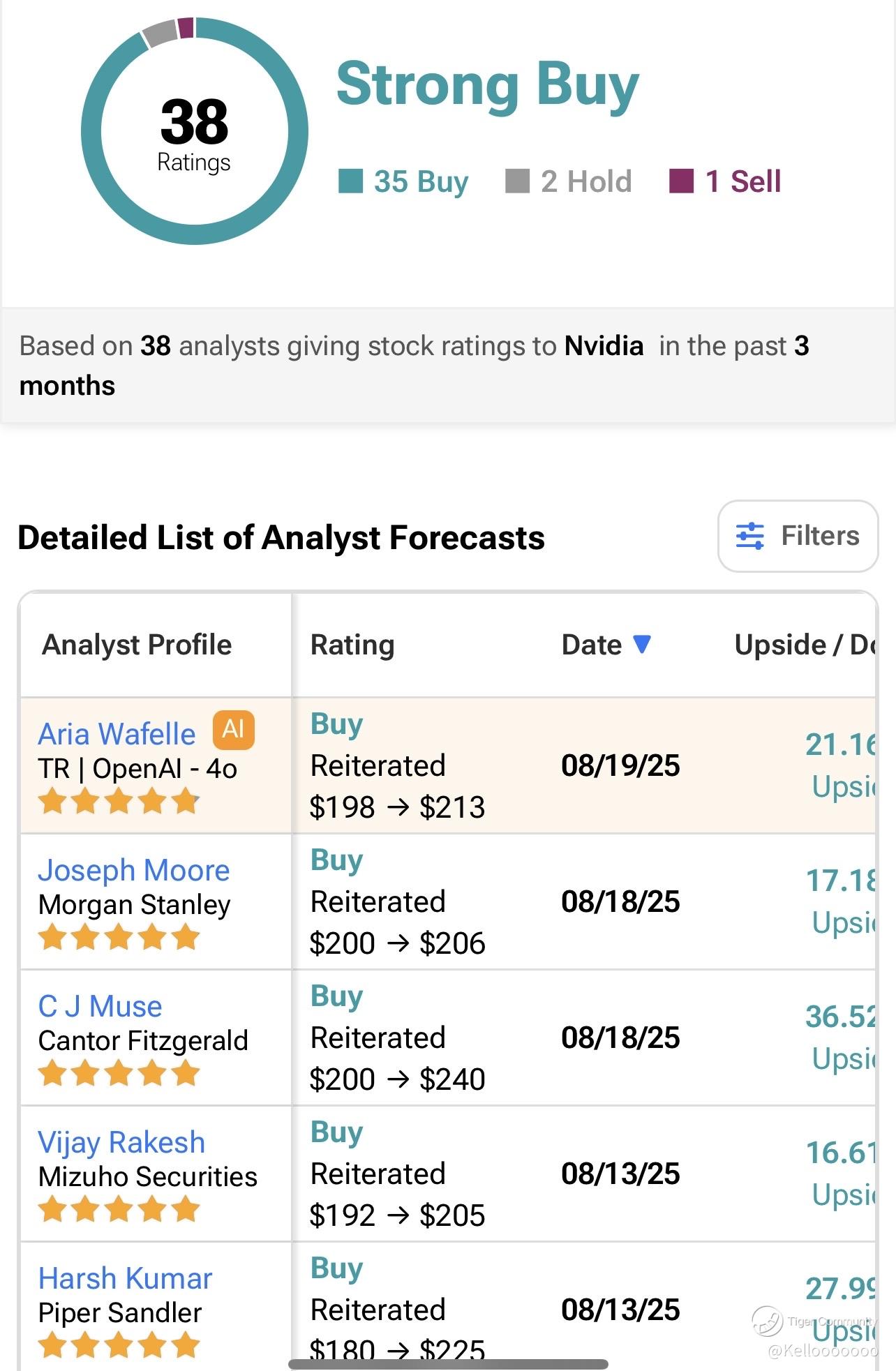Click the orange AI badge

(x=233, y=729)
